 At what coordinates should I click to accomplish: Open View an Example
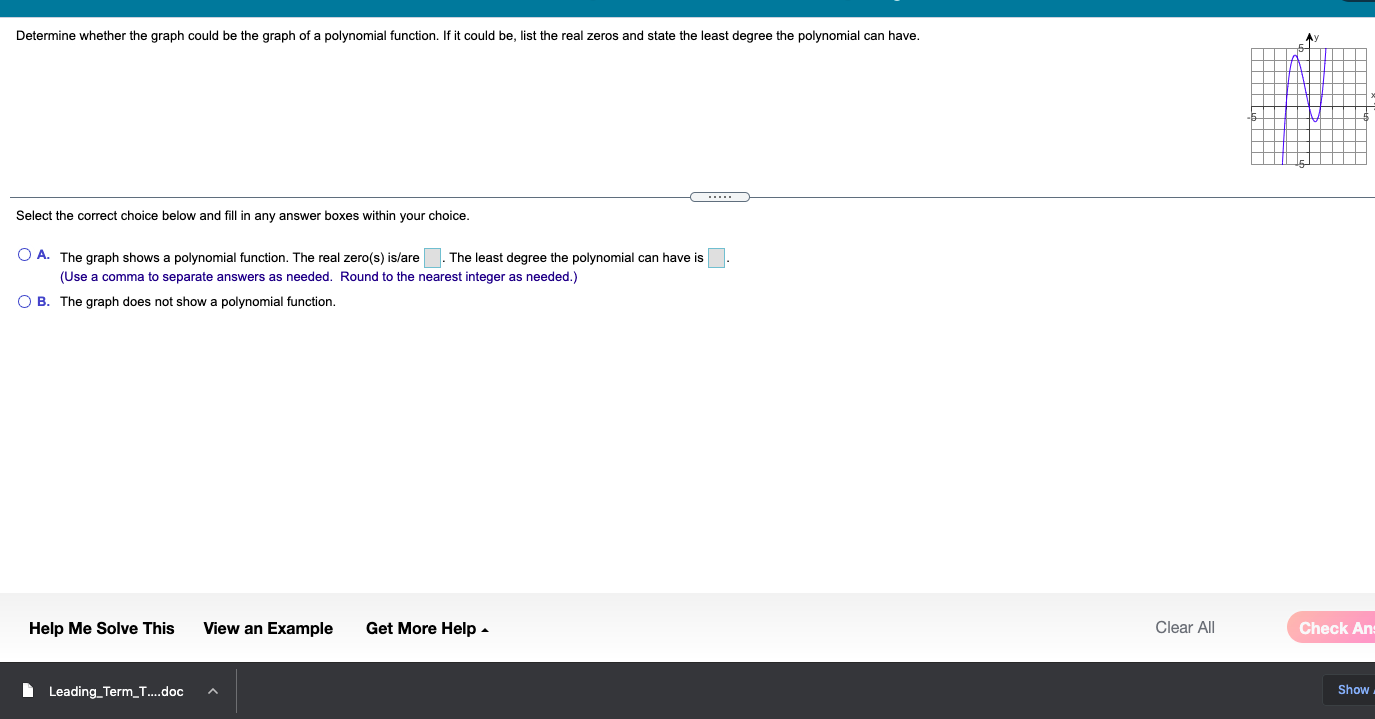pos(267,628)
